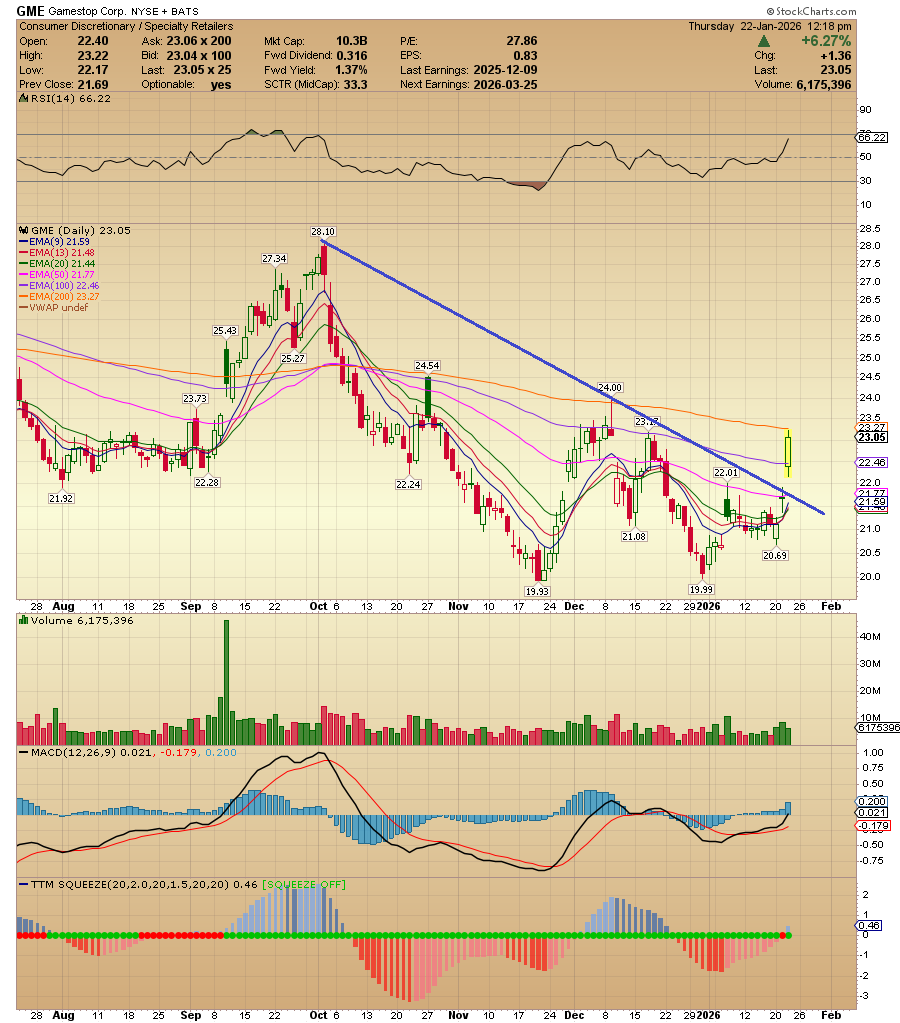900x1023 pixels.
Task: Click the EMA(13) red color swatch
Action: [22, 253]
